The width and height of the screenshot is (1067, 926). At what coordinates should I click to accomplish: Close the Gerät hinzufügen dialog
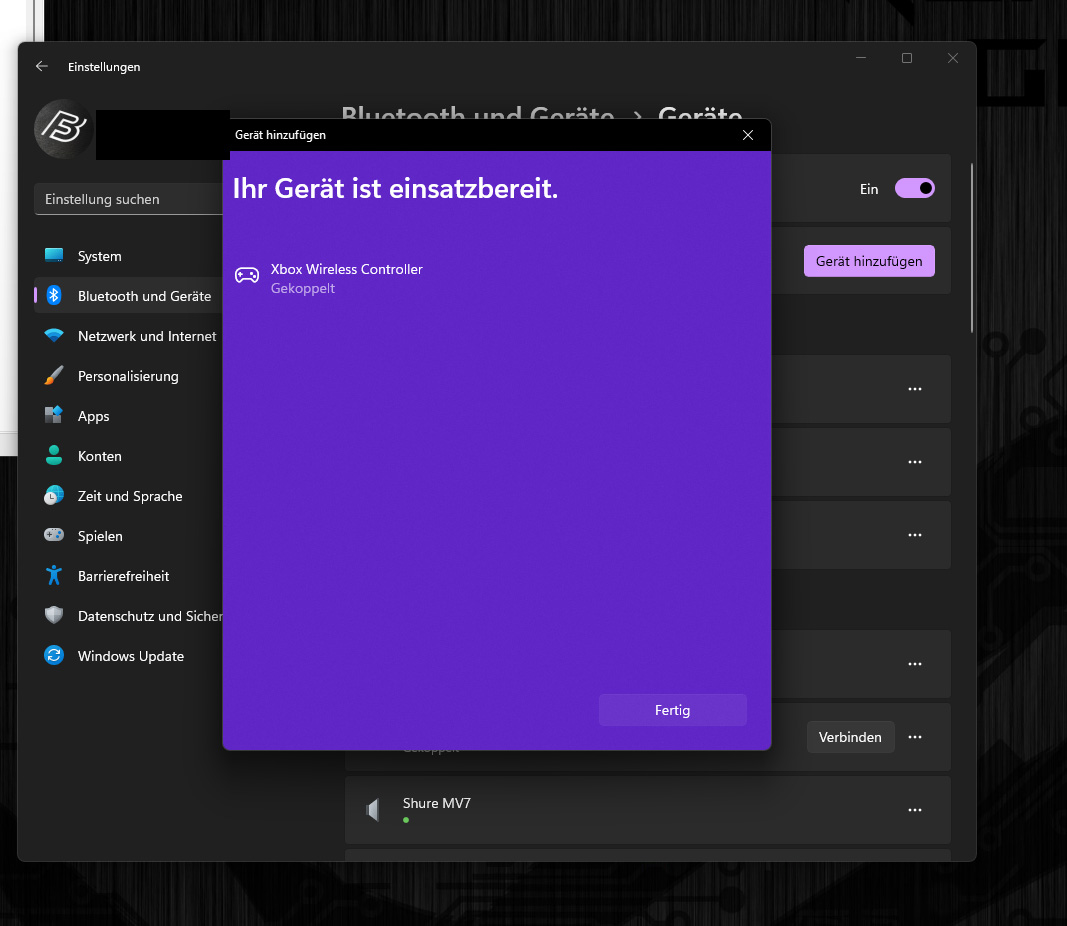point(748,135)
